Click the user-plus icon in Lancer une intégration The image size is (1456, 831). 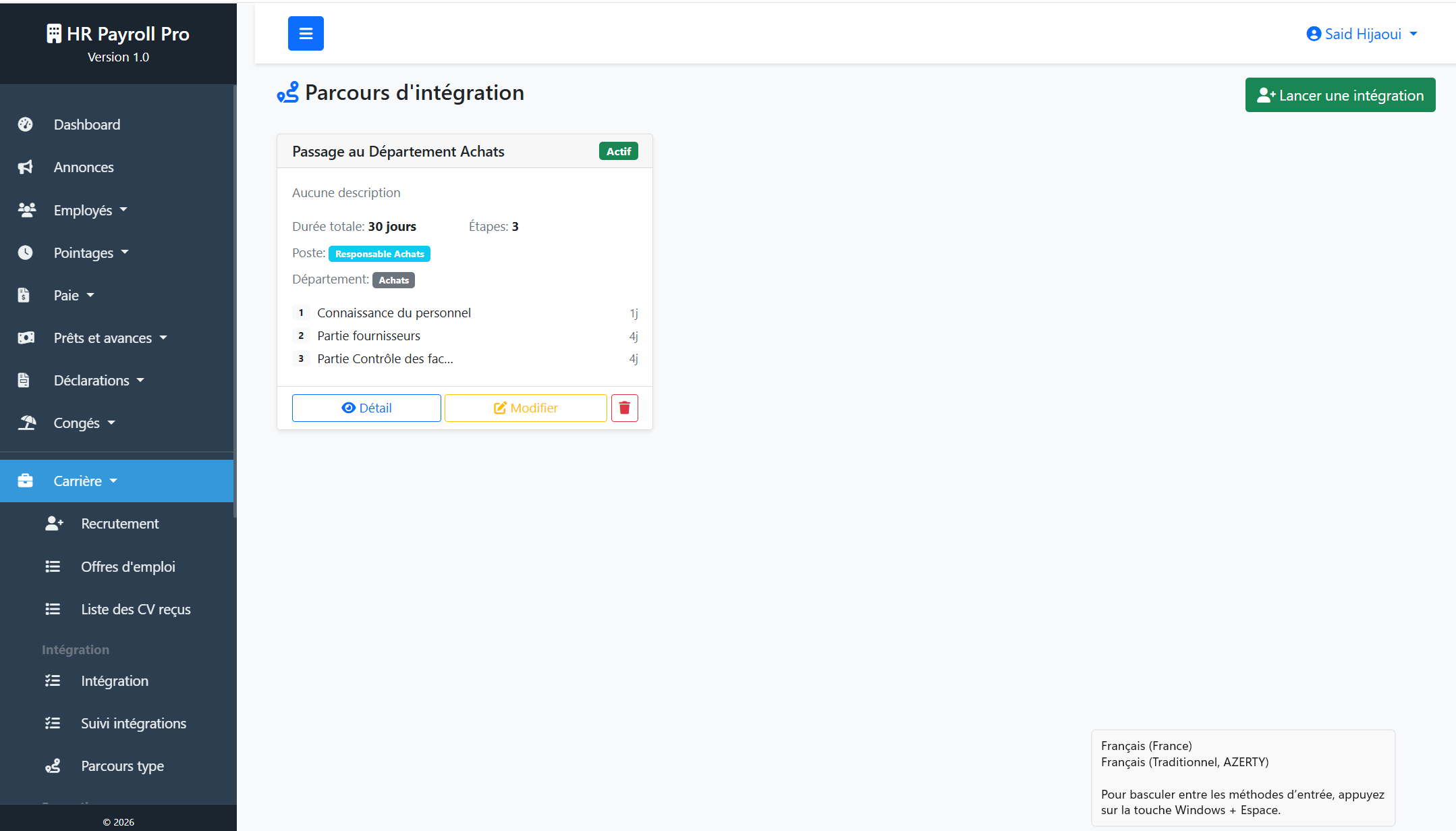click(1266, 95)
